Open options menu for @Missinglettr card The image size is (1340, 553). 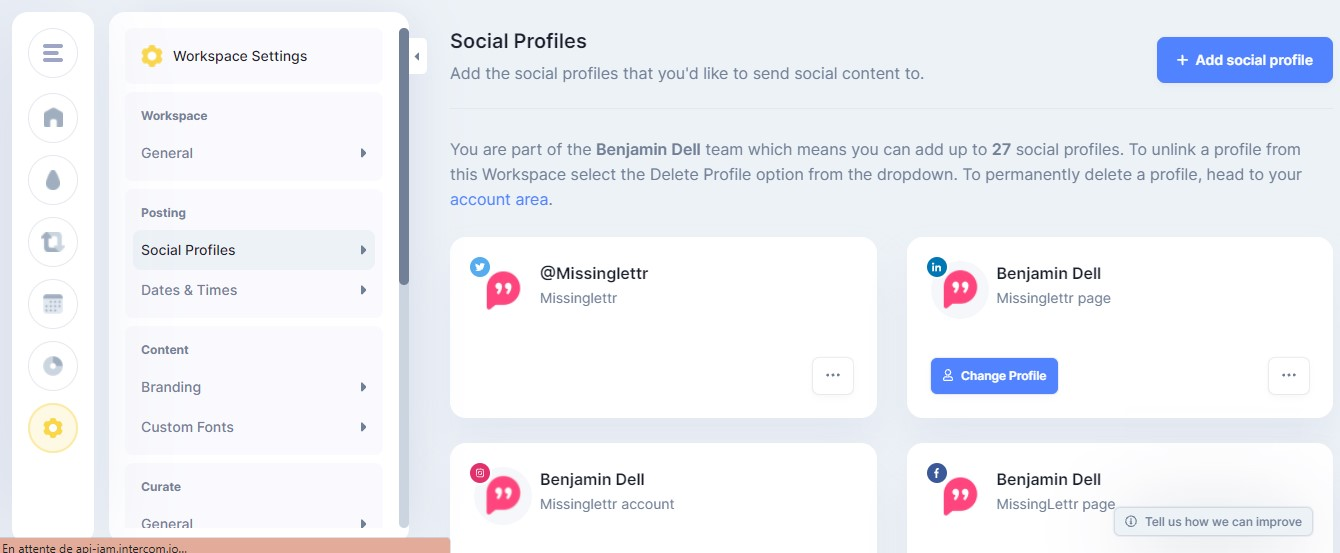832,376
